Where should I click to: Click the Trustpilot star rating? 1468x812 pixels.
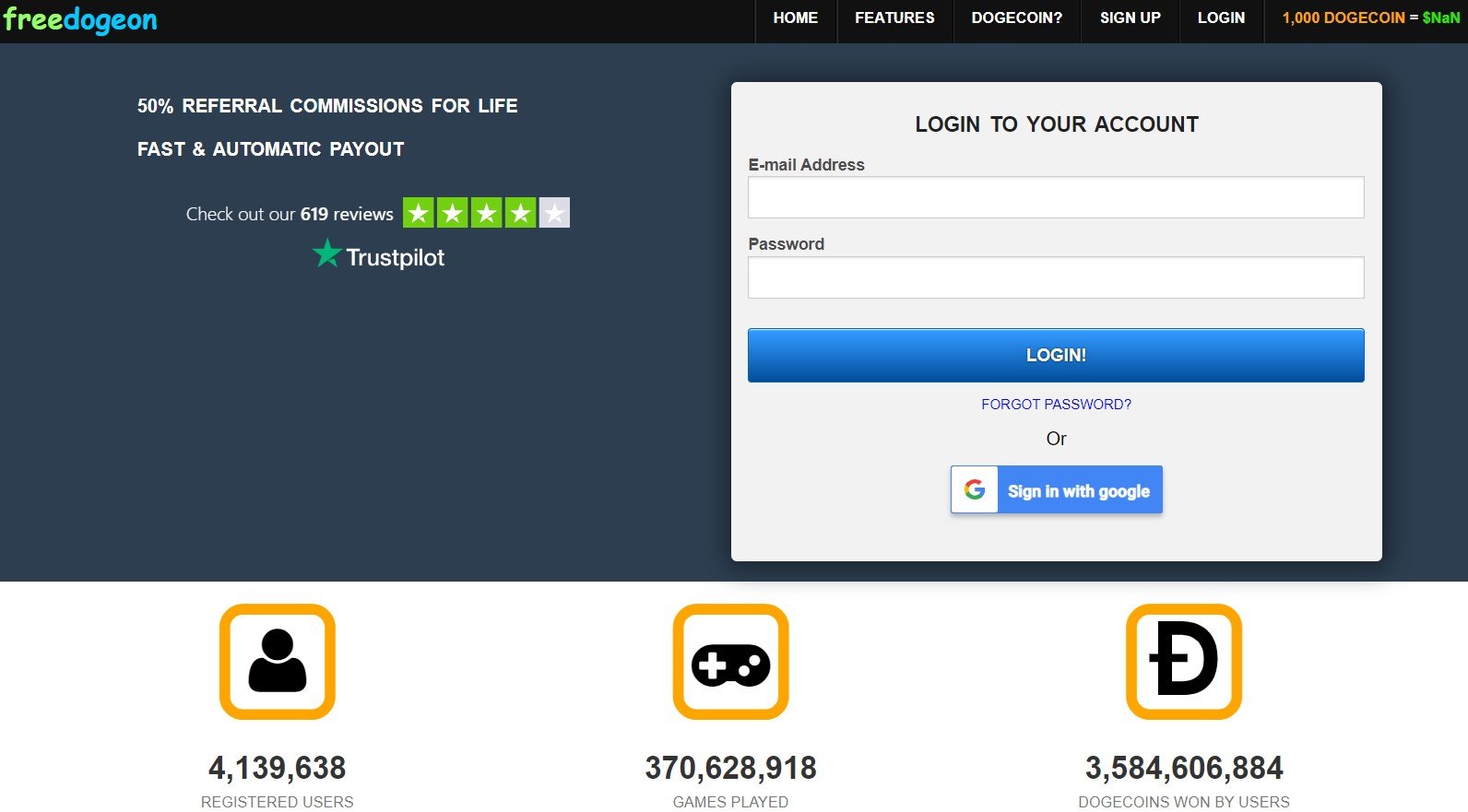(486, 213)
